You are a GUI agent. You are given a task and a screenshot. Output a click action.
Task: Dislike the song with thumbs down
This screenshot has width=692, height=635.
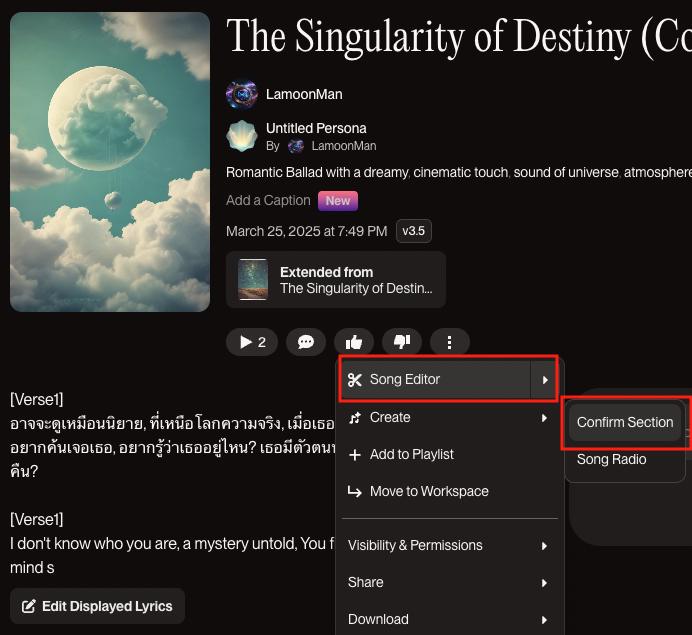click(402, 342)
